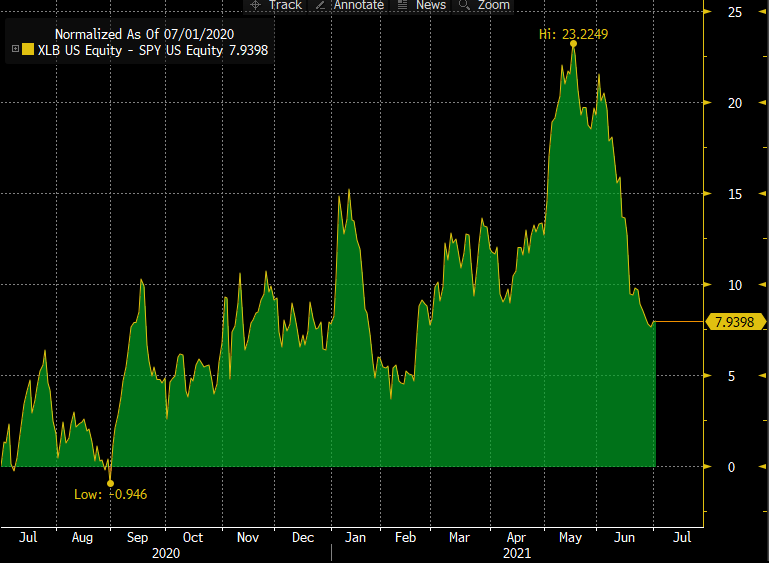Click the Zoom magnifier icon
Screen dimensions: 769x563
(x=465, y=5)
